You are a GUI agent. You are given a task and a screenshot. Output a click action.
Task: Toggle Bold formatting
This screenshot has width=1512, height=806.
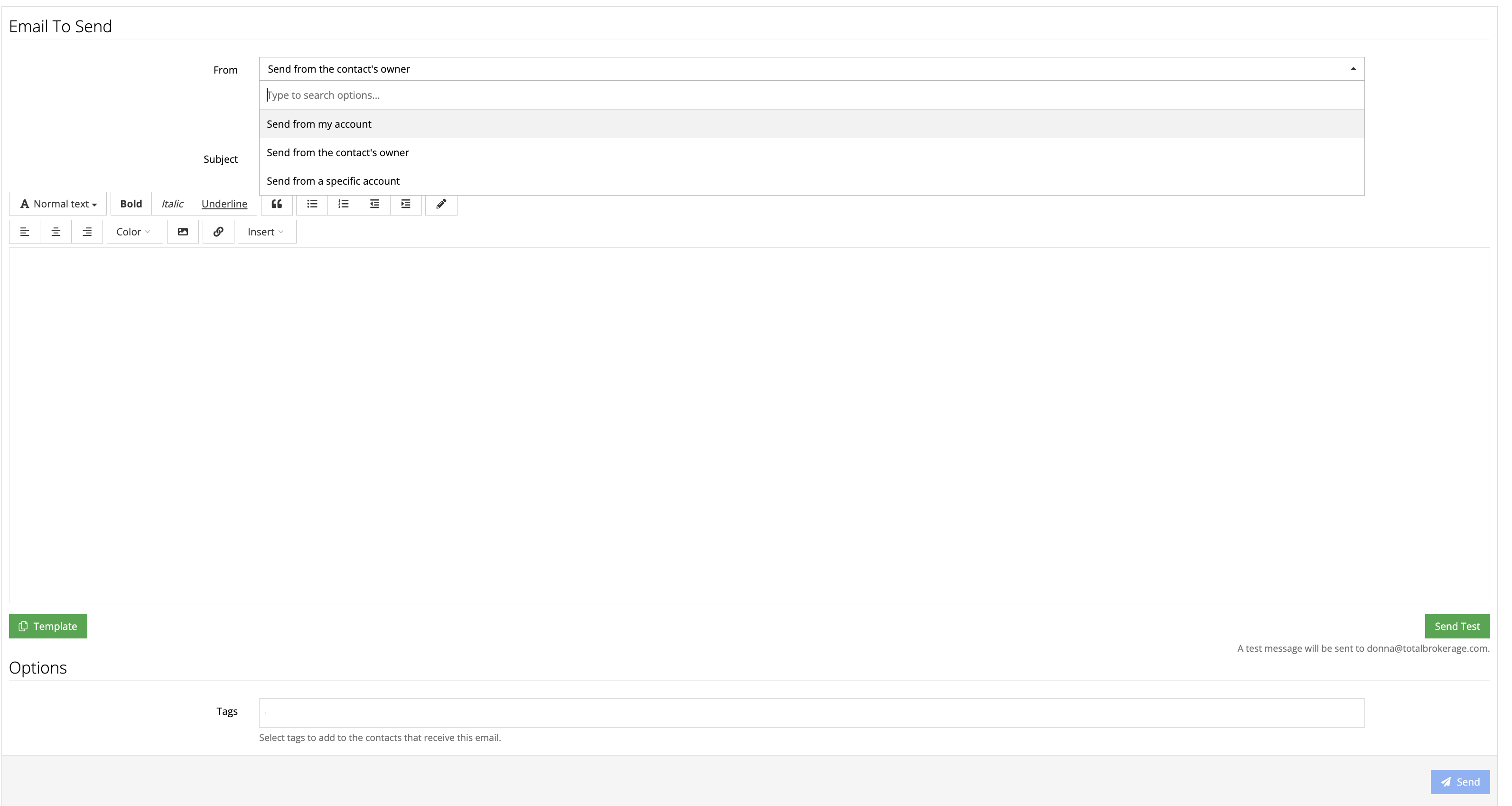click(131, 204)
